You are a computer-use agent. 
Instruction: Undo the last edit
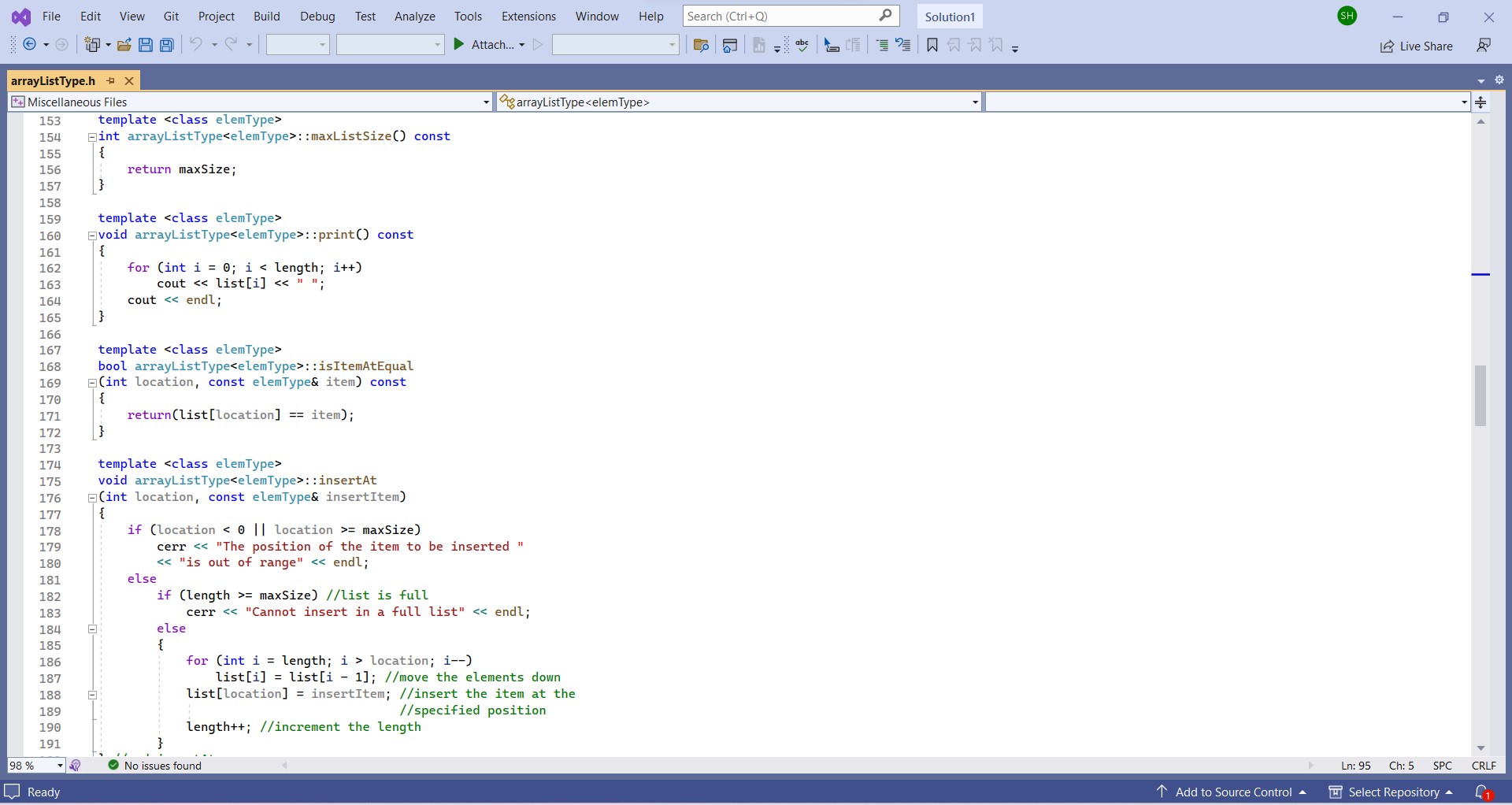click(x=196, y=45)
